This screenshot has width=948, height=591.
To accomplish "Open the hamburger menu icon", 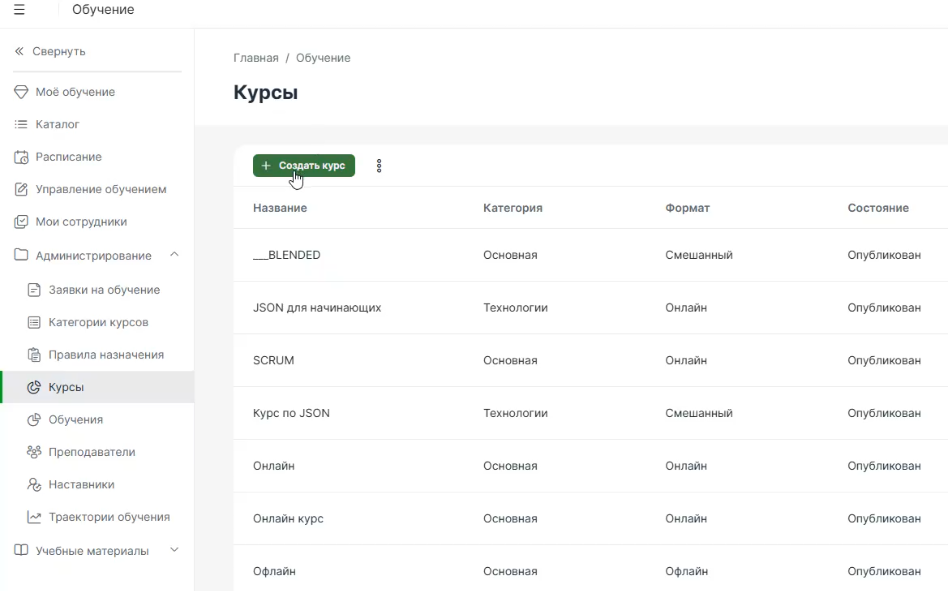I will 19,10.
